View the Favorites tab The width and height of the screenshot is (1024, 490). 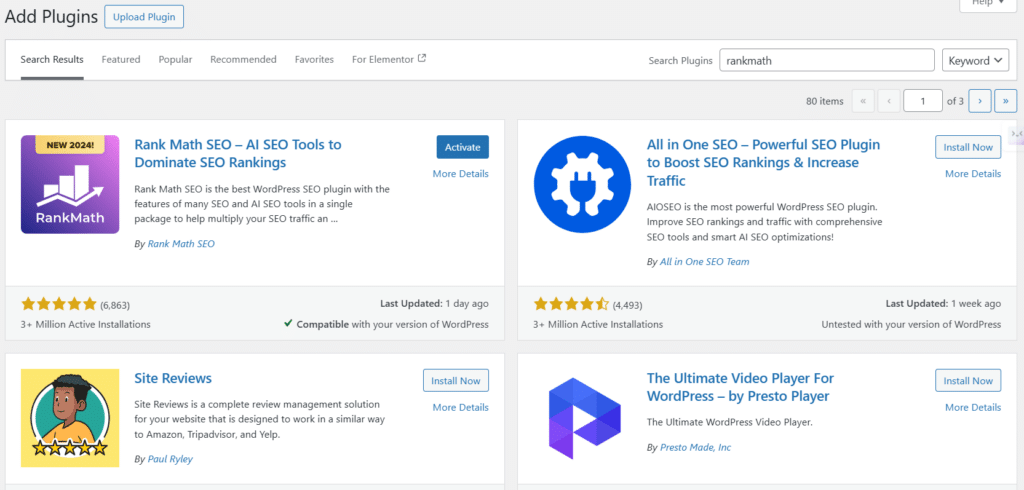tap(314, 59)
